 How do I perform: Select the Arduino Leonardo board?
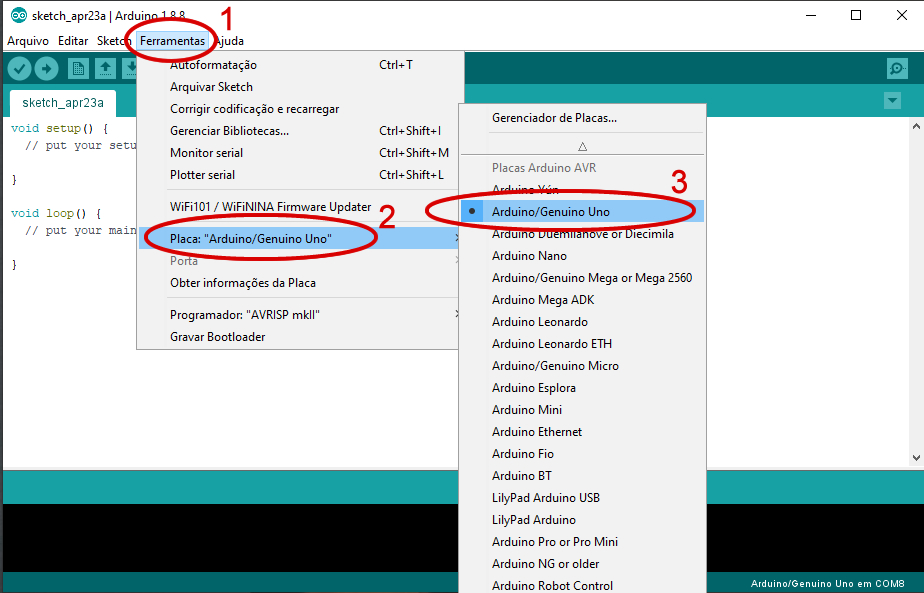coord(582,322)
